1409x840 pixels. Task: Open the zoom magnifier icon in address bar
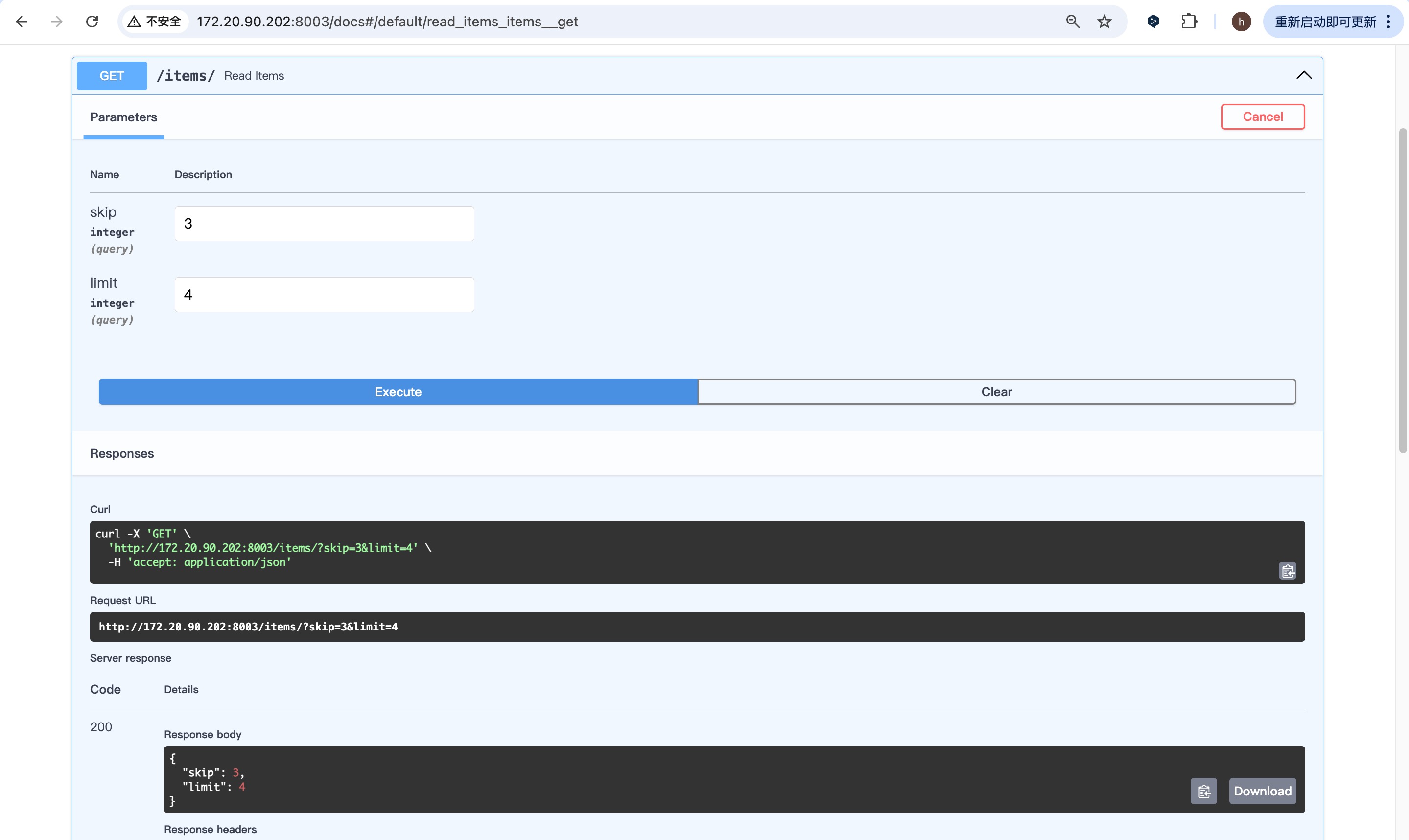1073,22
